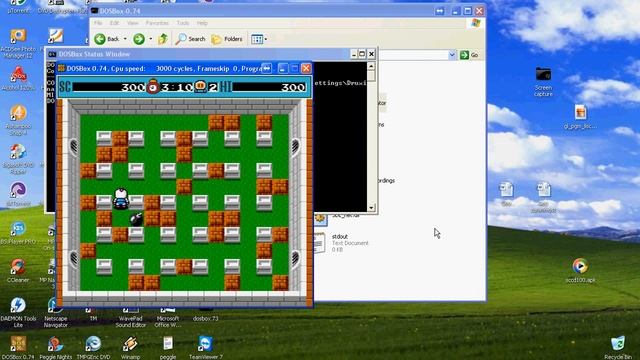This screenshot has width=640, height=360.
Task: Click the black bomb in the game
Action: pos(136,219)
